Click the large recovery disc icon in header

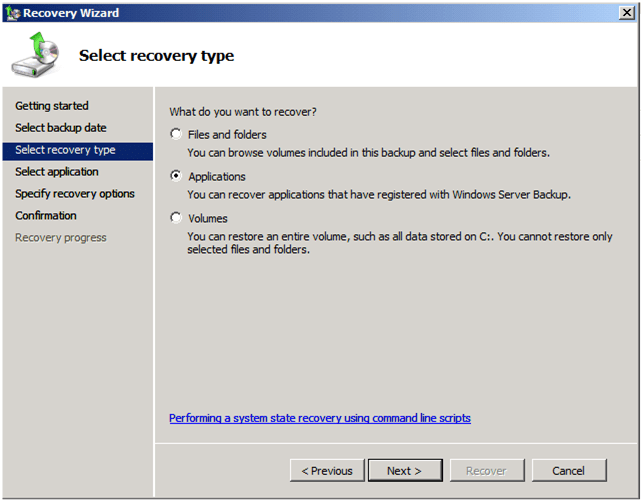(x=35, y=56)
